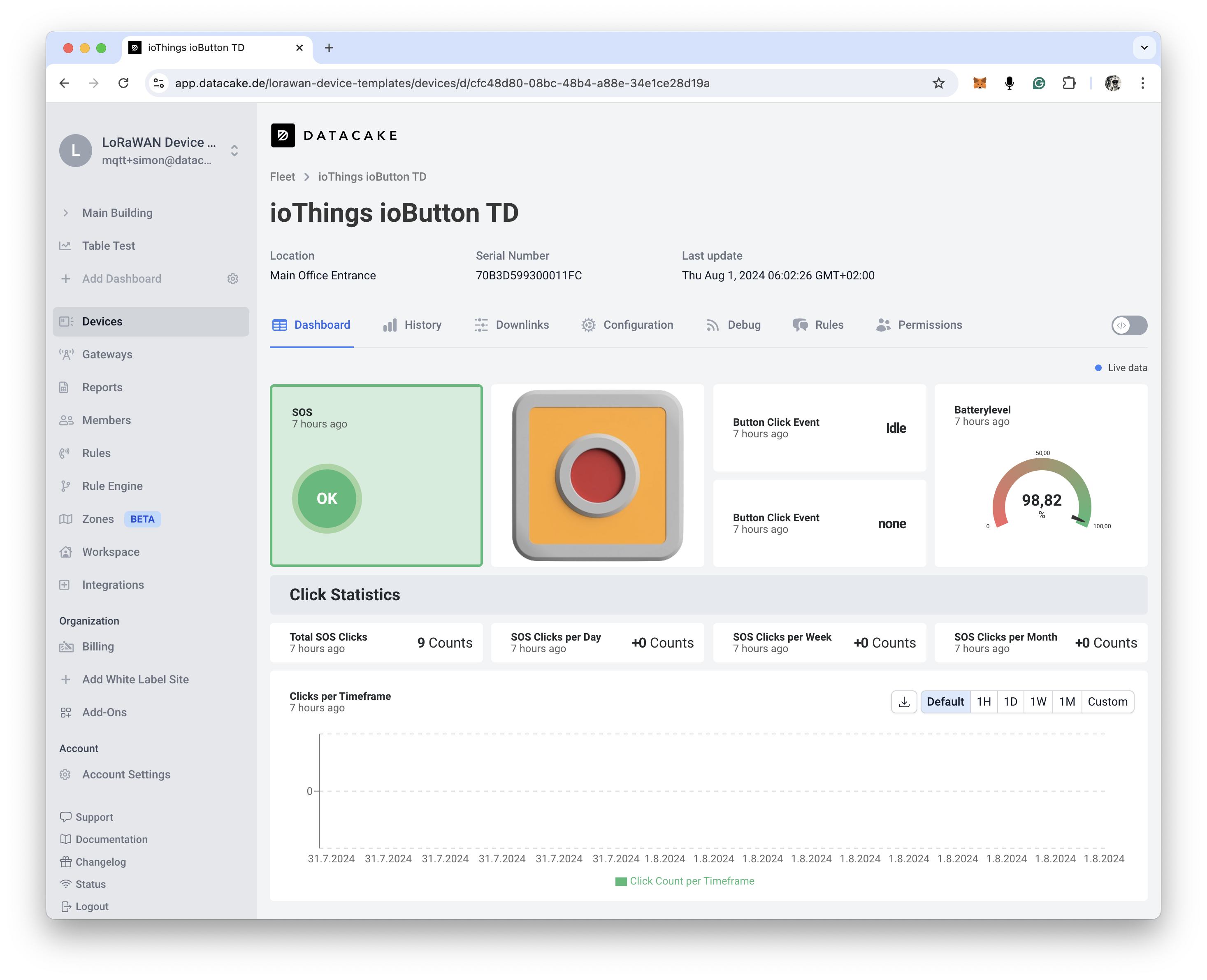Image resolution: width=1207 pixels, height=980 pixels.
Task: Open the browser Extensions puzzle icon
Action: [1069, 83]
